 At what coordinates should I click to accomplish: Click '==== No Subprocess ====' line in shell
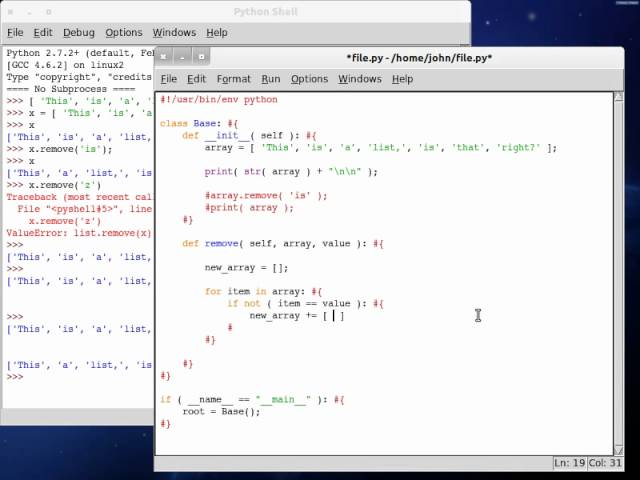pyautogui.click(x=71, y=89)
